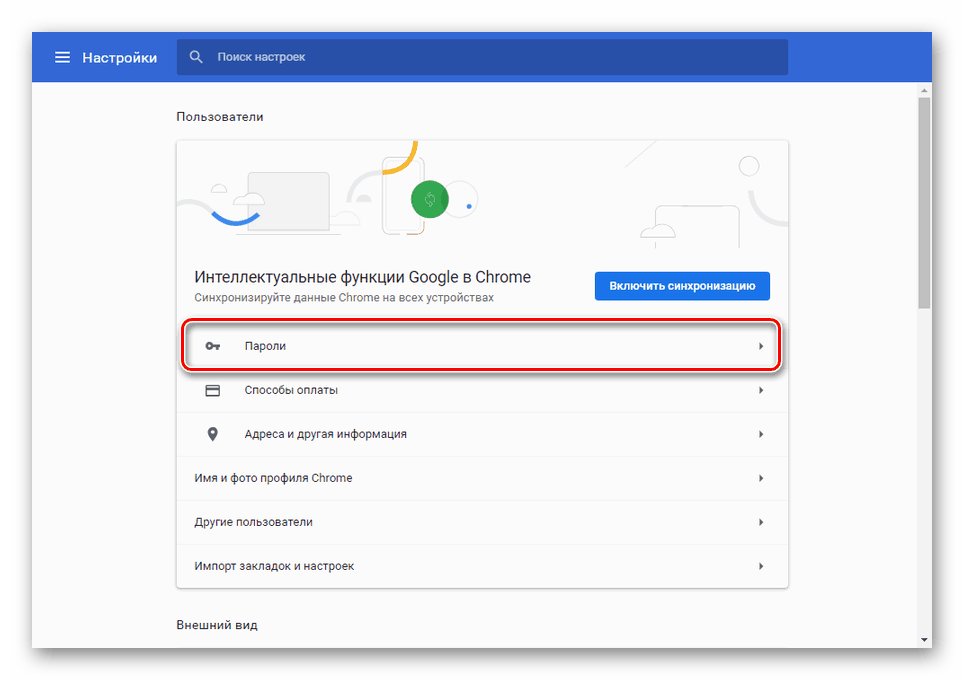This screenshot has width=964, height=680.
Task: Click the scrollbar down arrow
Action: coord(924,640)
